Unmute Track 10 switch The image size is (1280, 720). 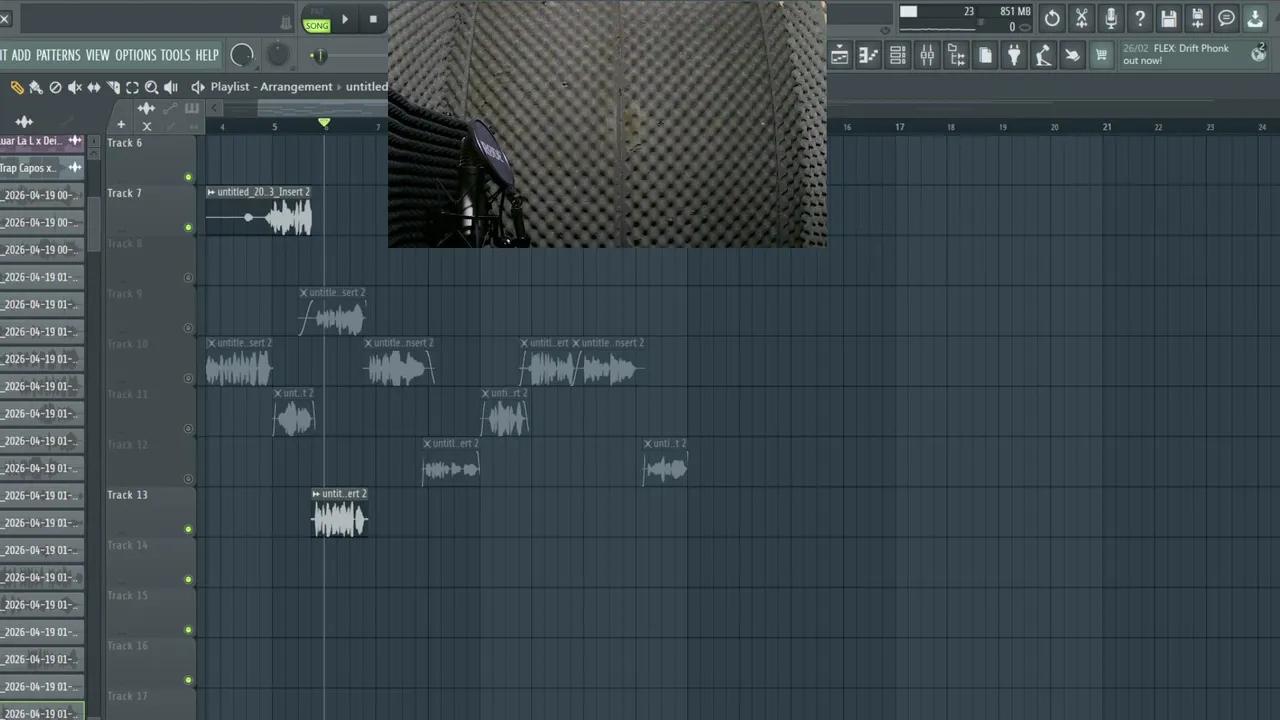tap(188, 378)
